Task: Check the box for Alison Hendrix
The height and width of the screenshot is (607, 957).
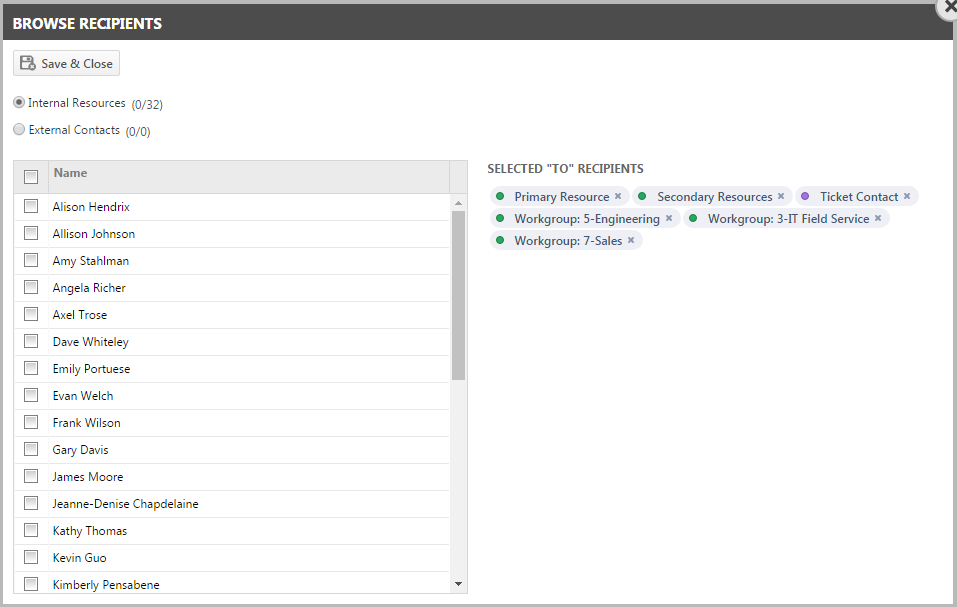Action: (x=31, y=206)
